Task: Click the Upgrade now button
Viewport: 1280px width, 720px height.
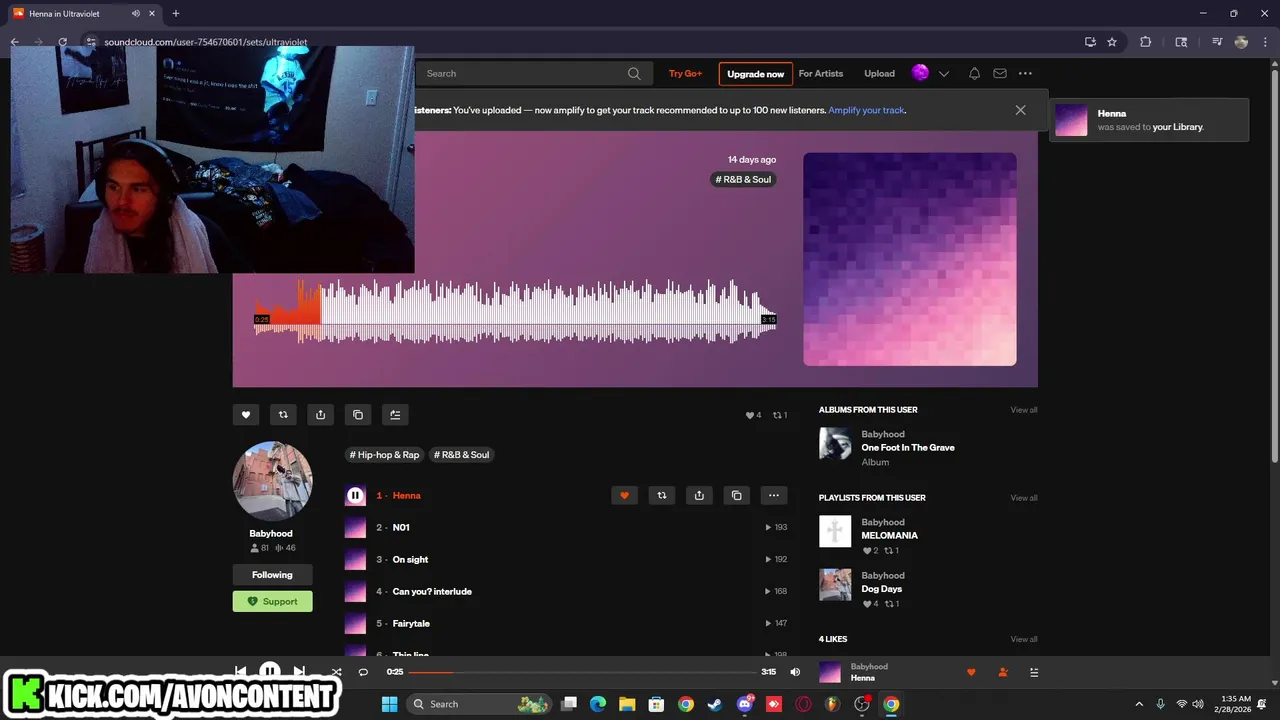Action: [755, 74]
